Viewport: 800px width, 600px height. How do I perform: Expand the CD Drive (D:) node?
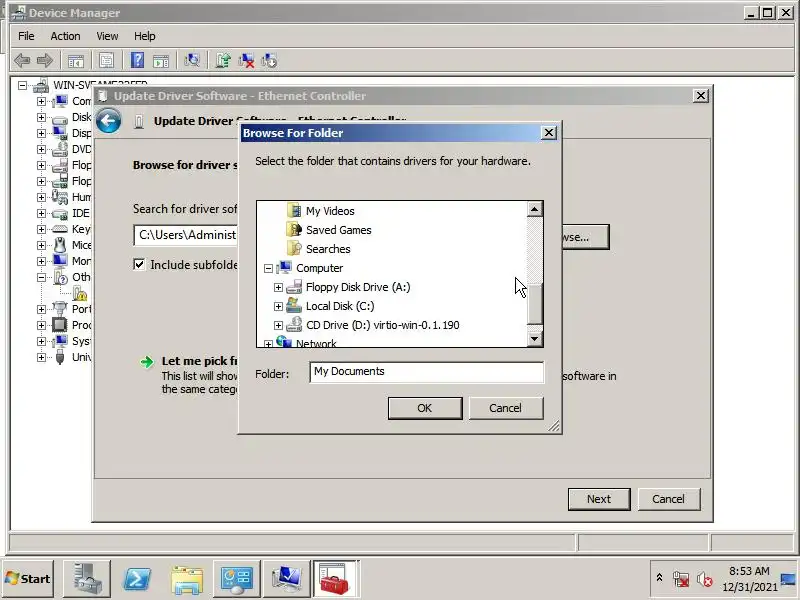point(278,325)
